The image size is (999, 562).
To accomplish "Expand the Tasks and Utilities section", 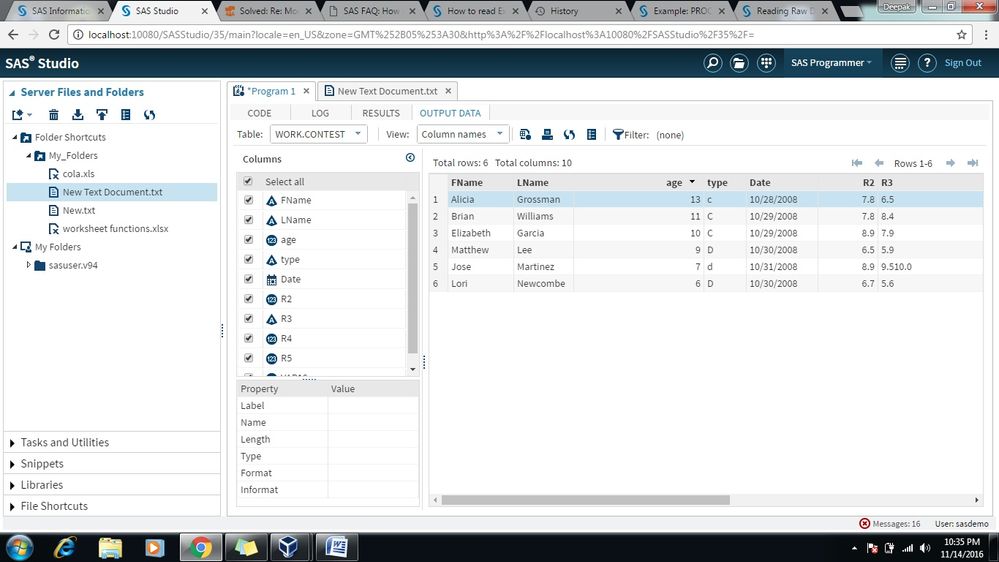I will pyautogui.click(x=12, y=443).
